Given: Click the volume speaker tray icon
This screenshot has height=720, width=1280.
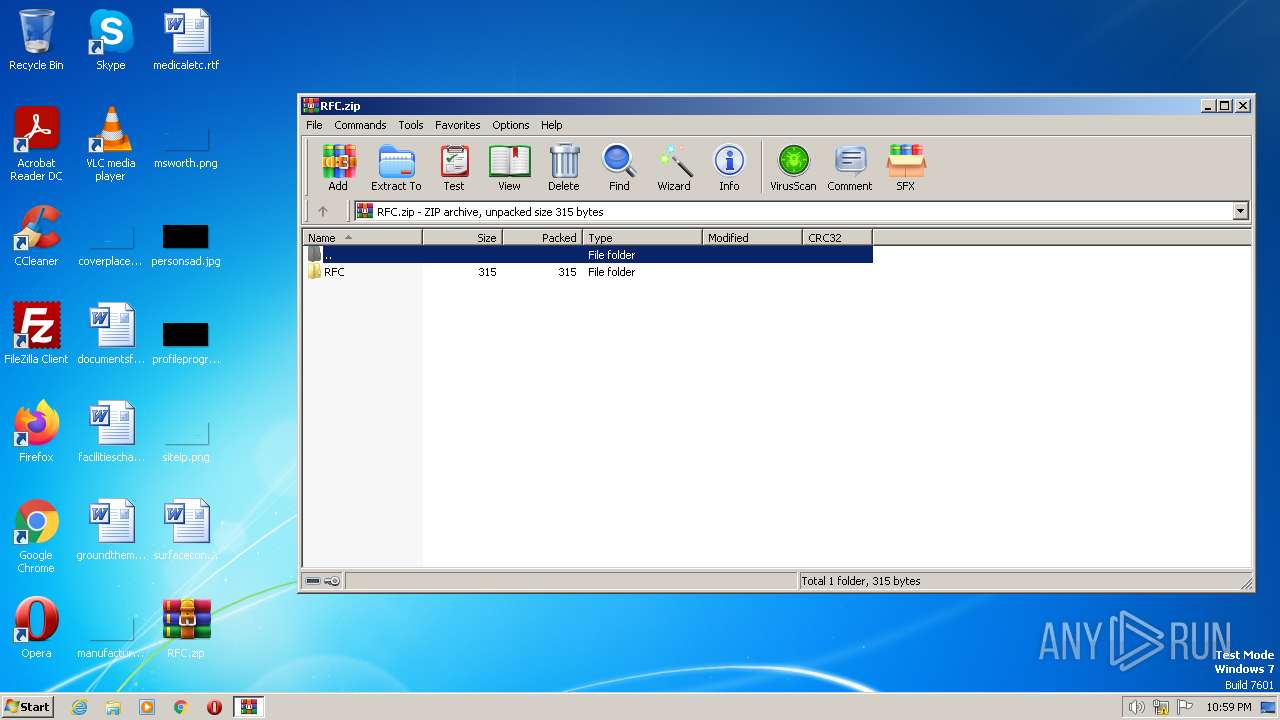Looking at the screenshot, I should (x=1136, y=707).
